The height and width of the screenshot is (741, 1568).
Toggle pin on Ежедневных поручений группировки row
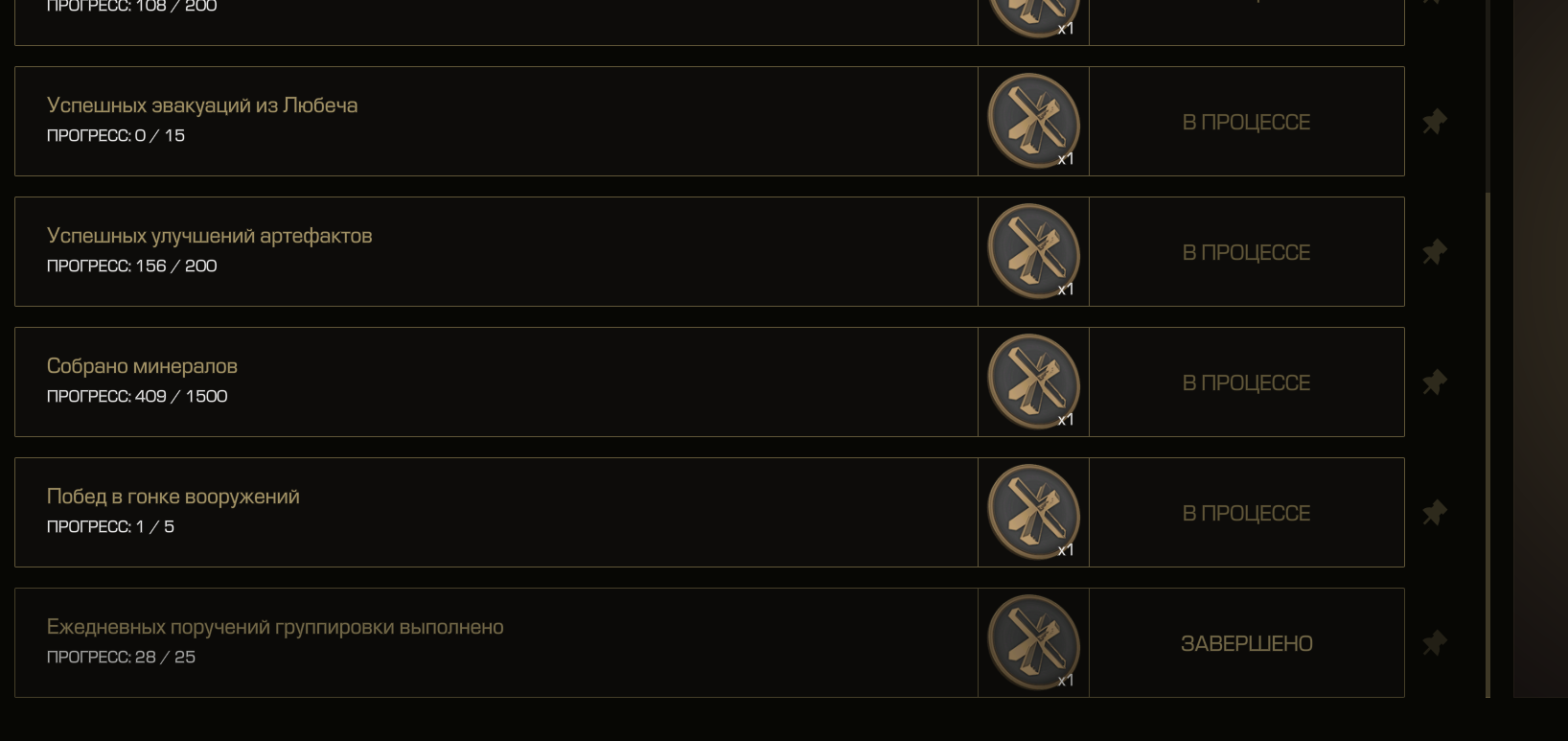tap(1434, 643)
